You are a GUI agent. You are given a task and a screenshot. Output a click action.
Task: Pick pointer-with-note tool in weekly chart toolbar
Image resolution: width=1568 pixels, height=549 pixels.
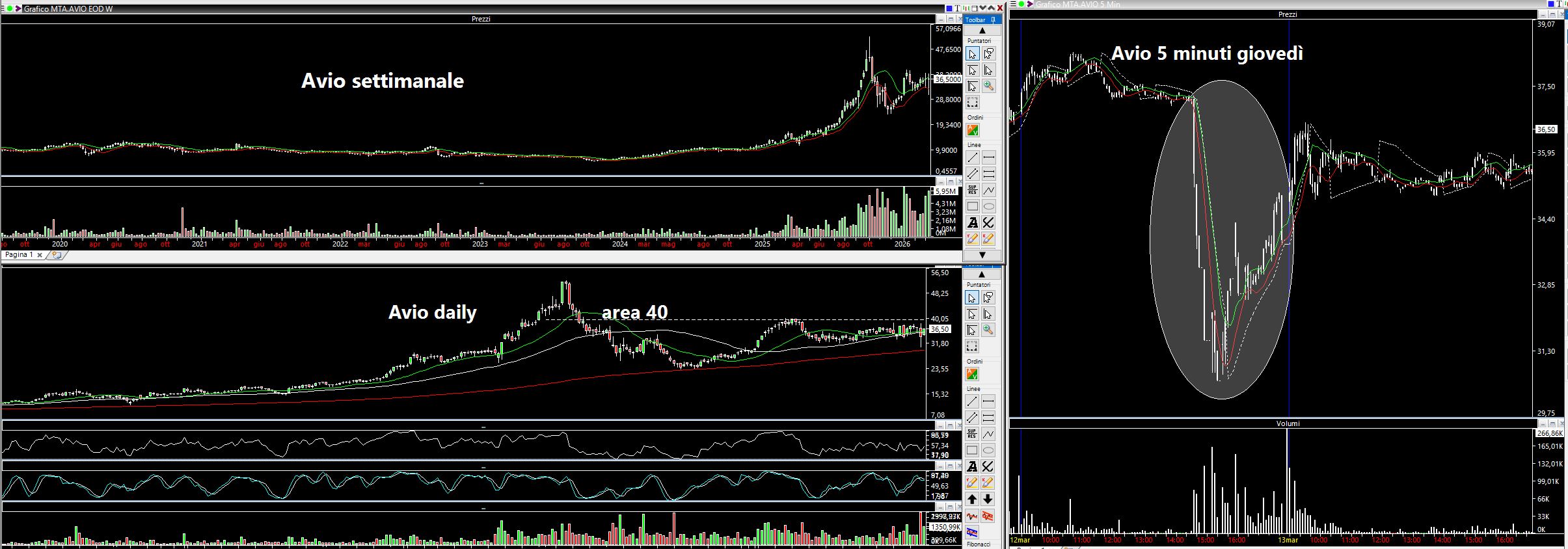coord(988,54)
